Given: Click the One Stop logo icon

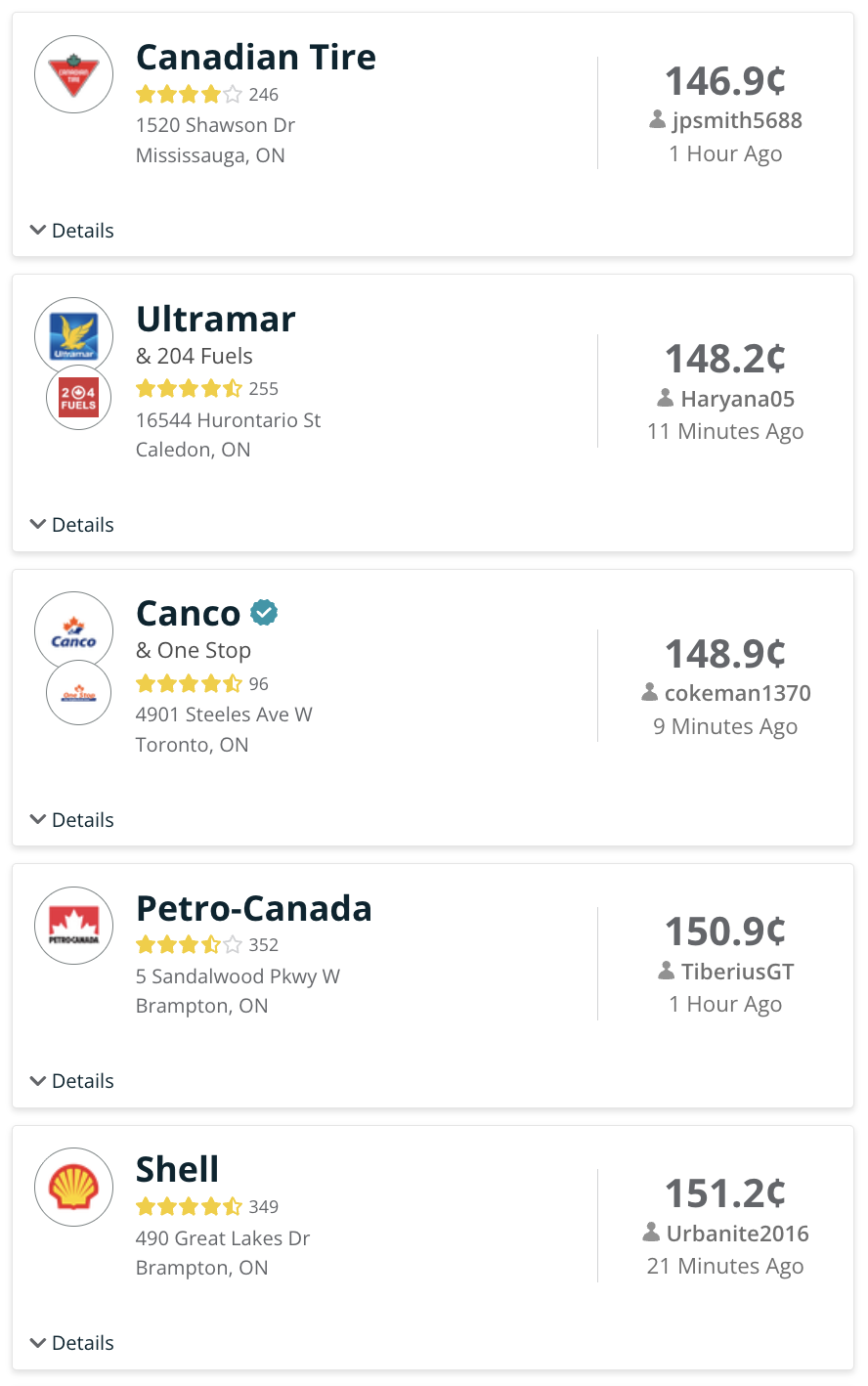Looking at the screenshot, I should coord(78,693).
